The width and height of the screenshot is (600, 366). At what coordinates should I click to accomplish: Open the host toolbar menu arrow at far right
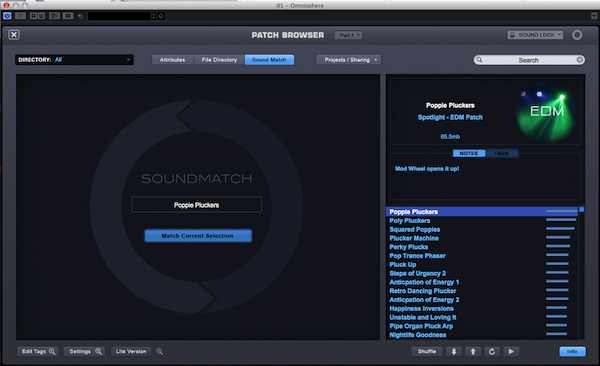(x=594, y=16)
